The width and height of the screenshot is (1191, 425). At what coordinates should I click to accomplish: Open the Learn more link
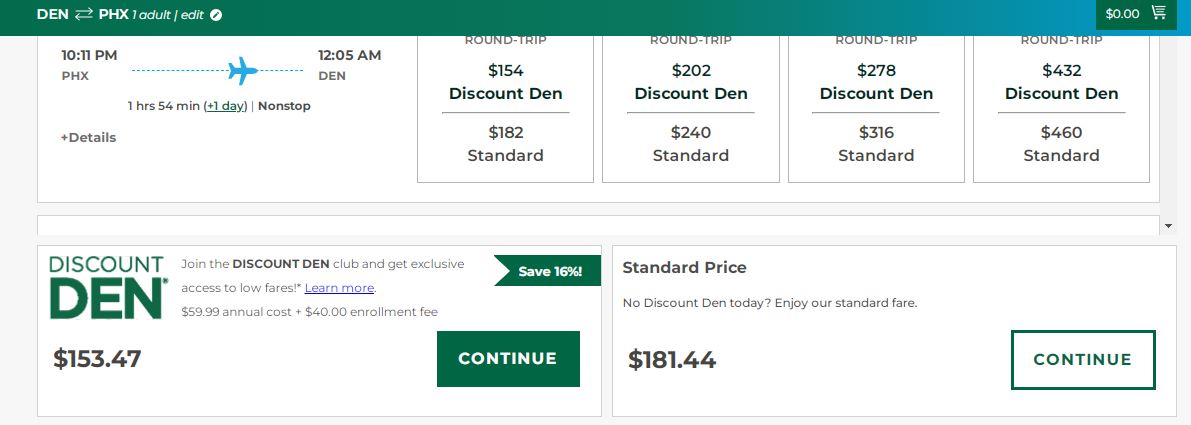(x=339, y=288)
